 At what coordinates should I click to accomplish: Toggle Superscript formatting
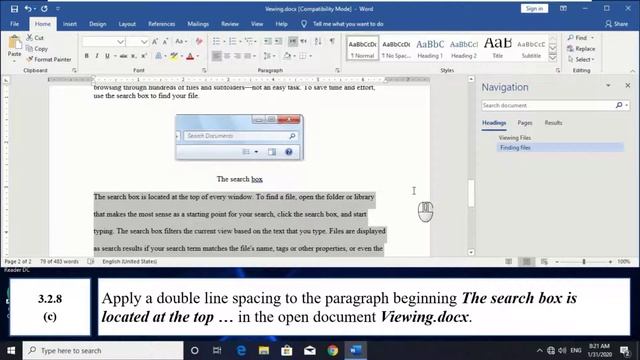tap(144, 56)
